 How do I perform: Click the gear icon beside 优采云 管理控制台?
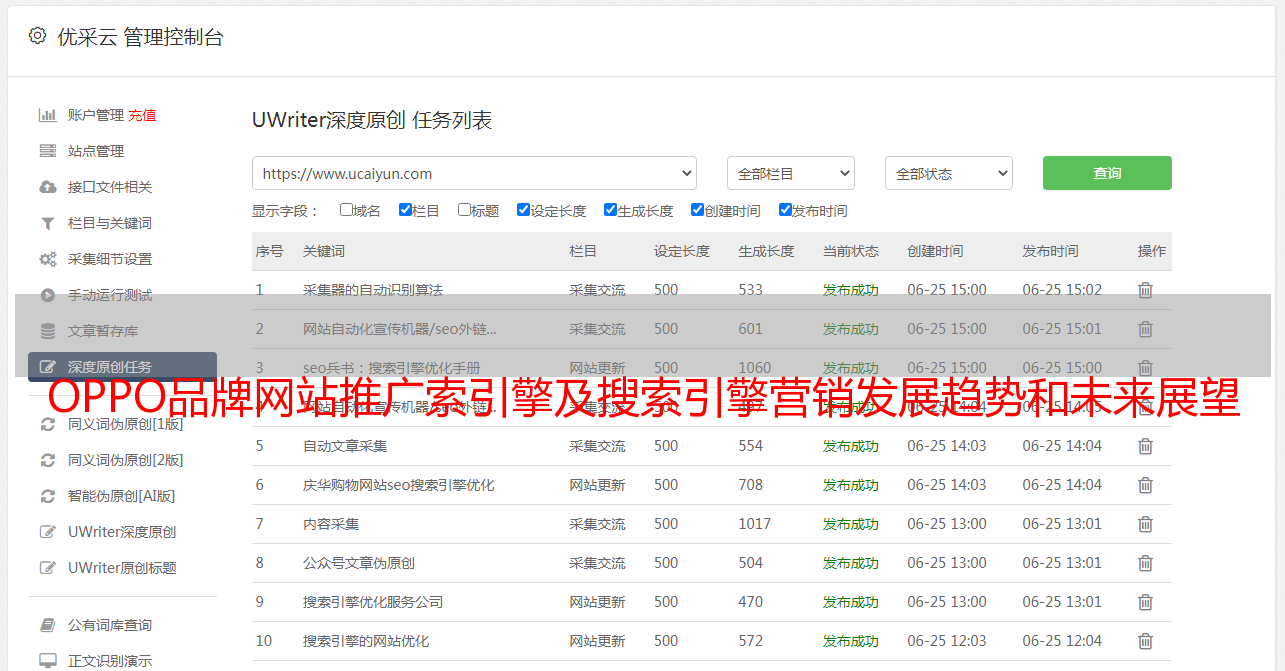37,36
